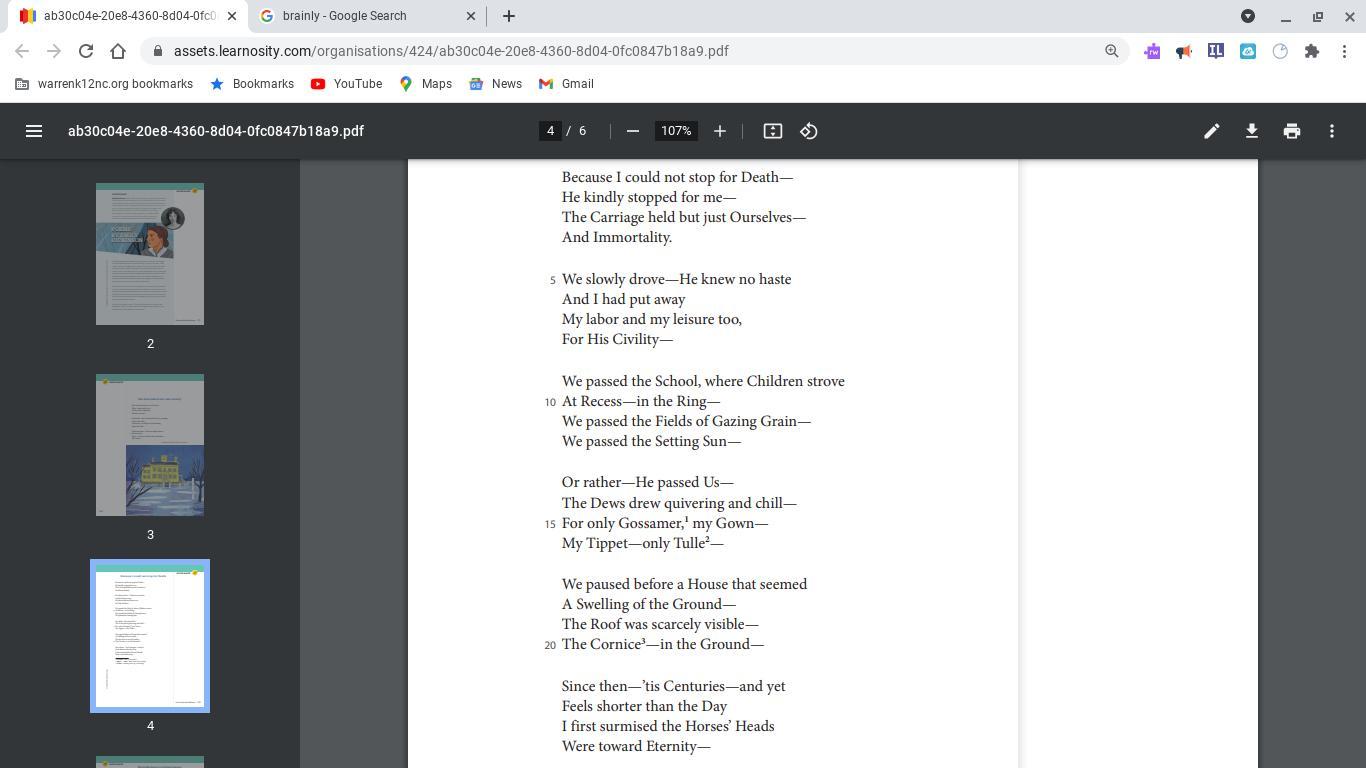Open the Maps bookmark
The image size is (1366, 768).
pos(425,84)
